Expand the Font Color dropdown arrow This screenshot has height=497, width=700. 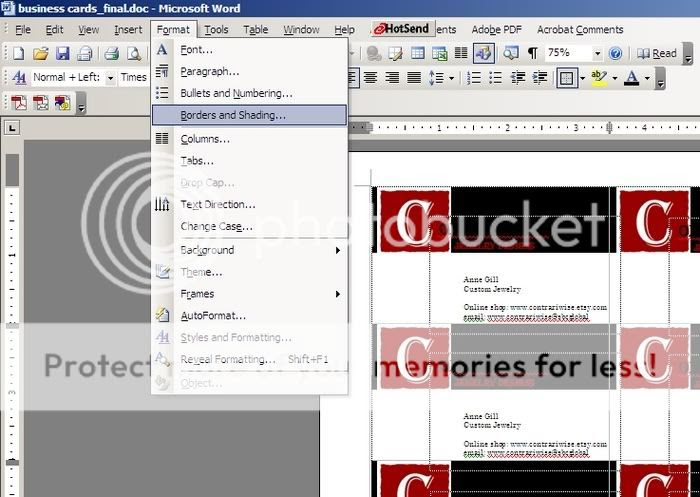[647, 78]
